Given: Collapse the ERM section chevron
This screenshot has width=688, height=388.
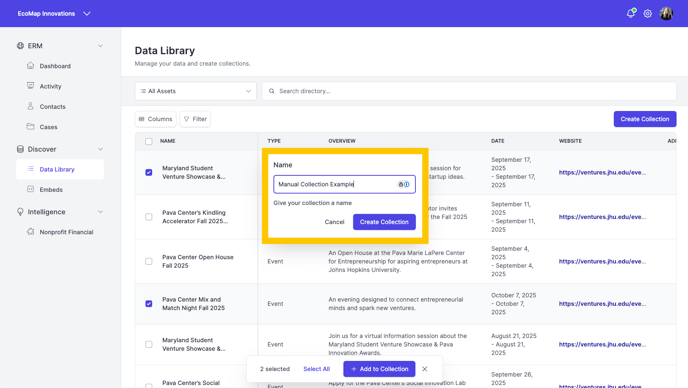Looking at the screenshot, I should (100, 46).
